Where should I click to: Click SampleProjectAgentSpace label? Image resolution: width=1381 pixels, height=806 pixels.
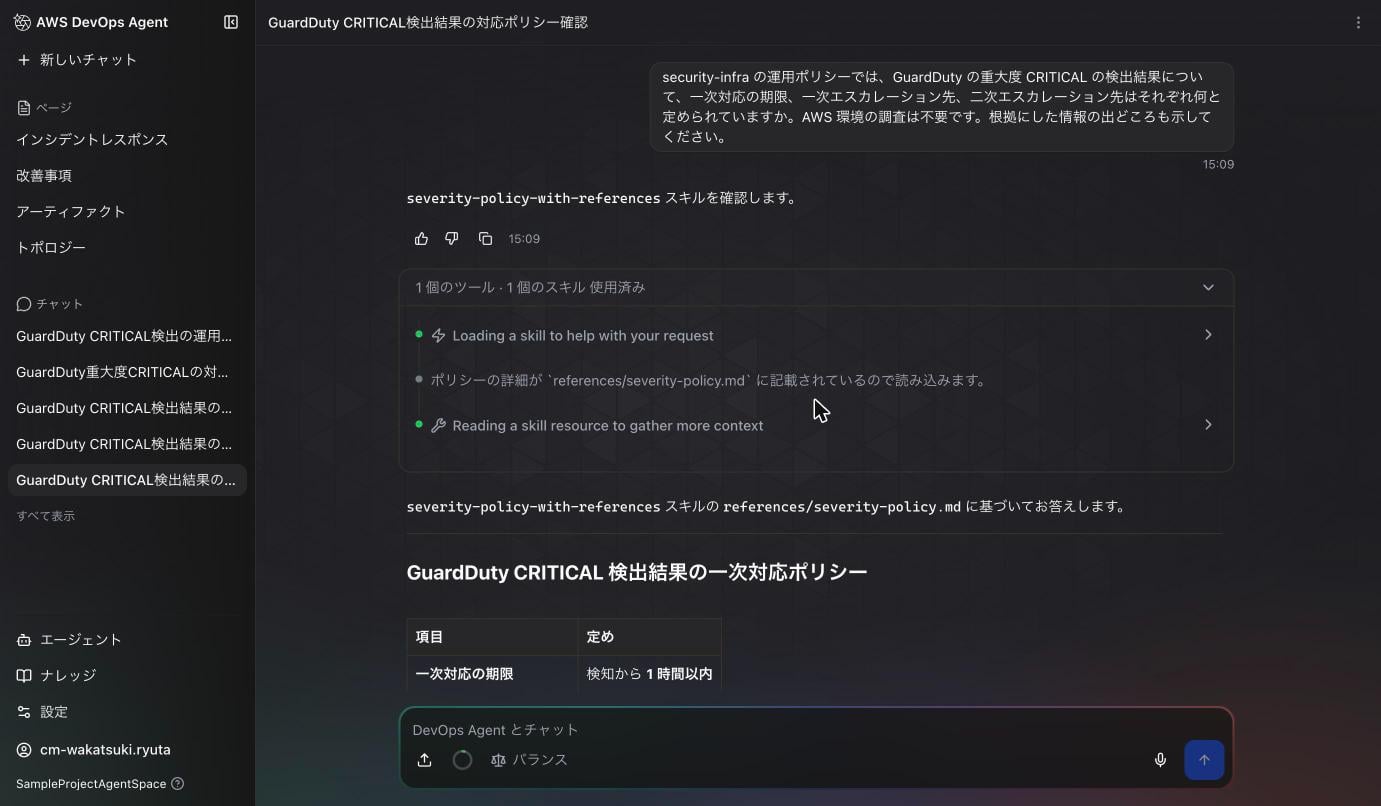pos(91,784)
